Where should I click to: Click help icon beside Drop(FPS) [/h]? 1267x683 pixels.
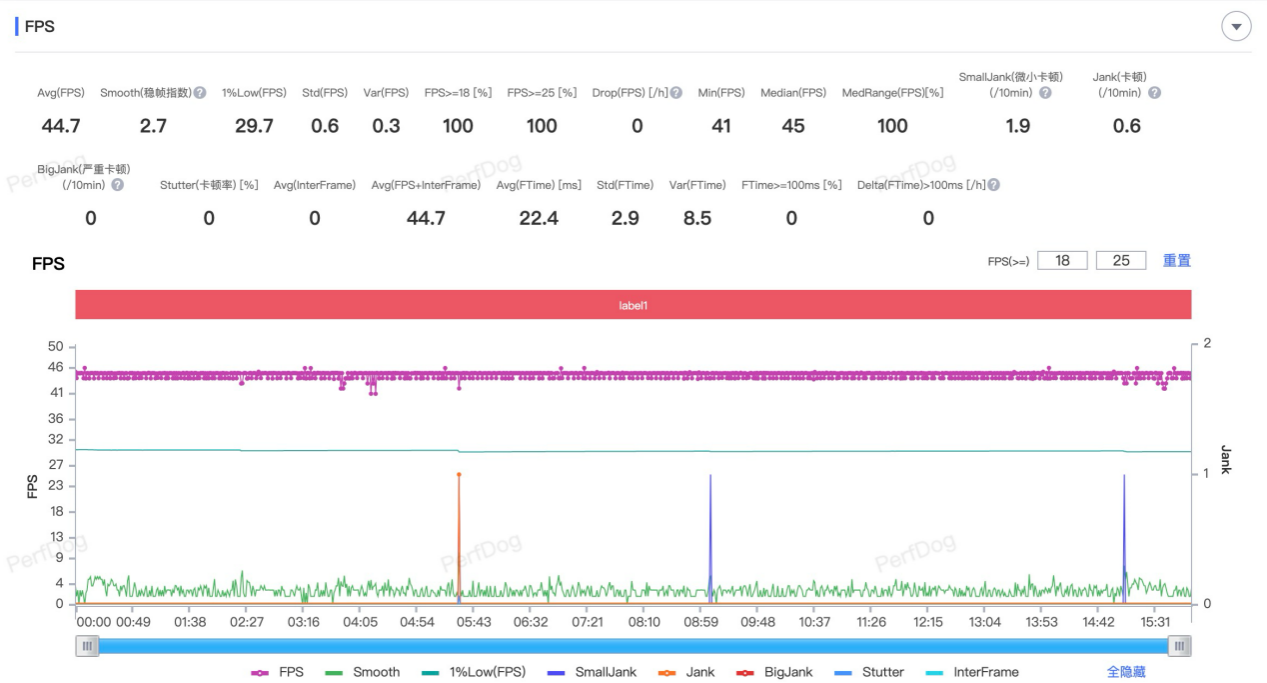pyautogui.click(x=676, y=93)
